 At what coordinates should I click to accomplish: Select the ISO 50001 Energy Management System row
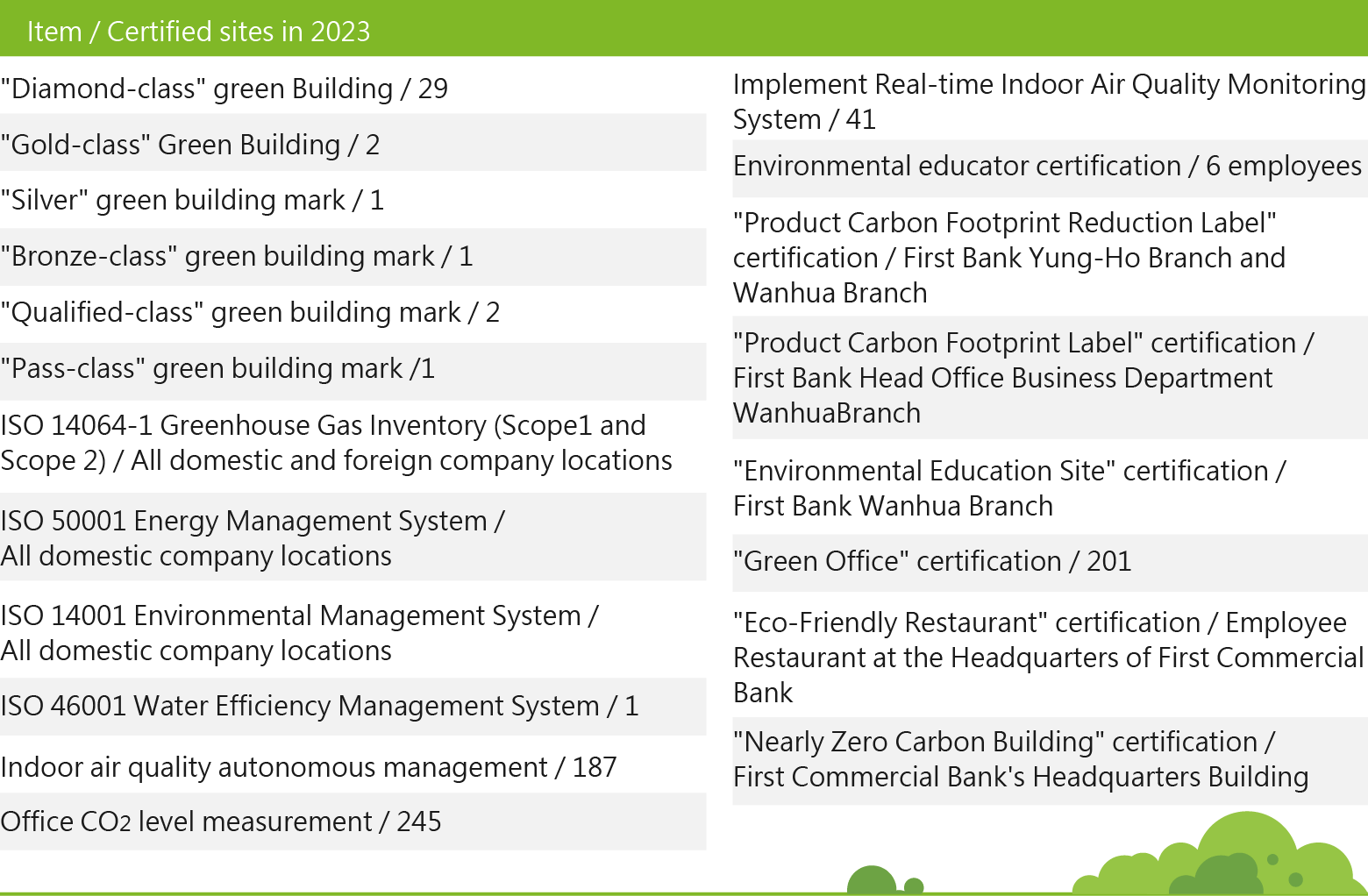353,537
